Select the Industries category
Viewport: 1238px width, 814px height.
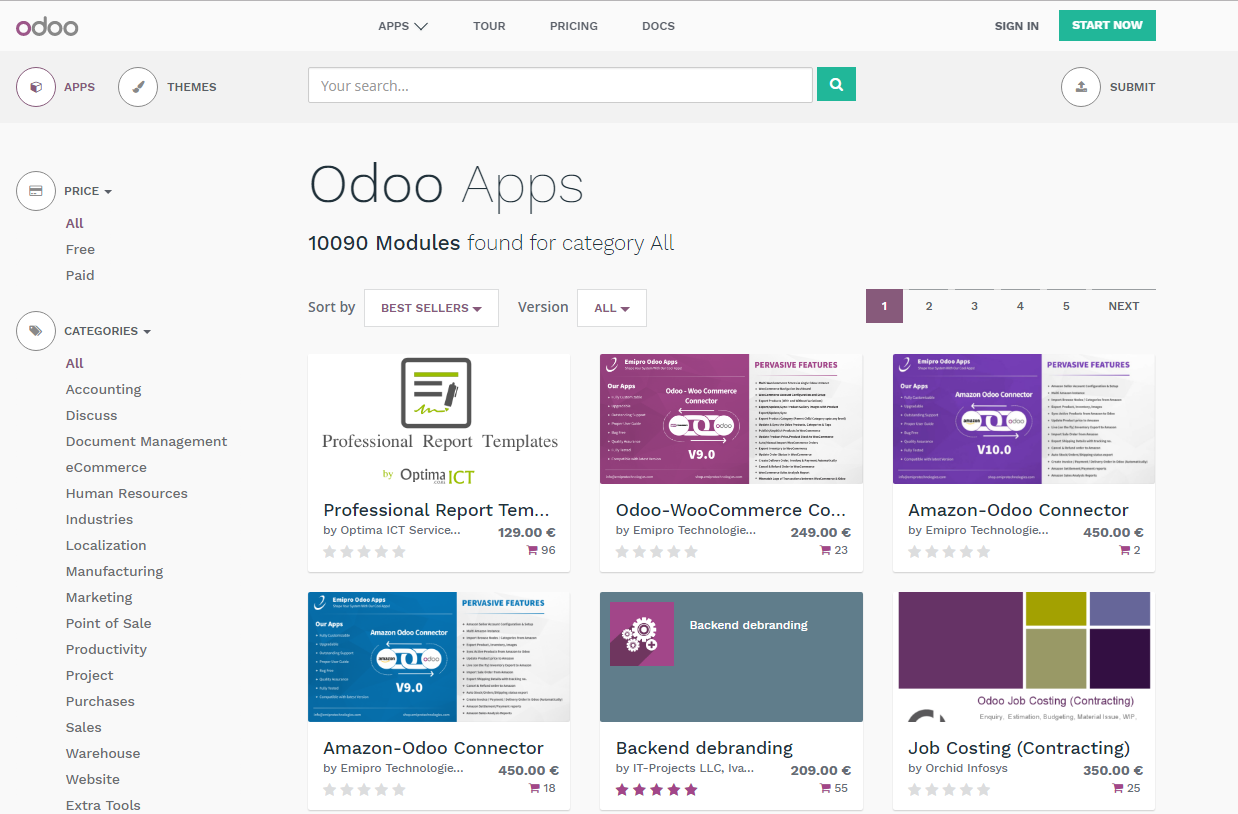click(100, 519)
